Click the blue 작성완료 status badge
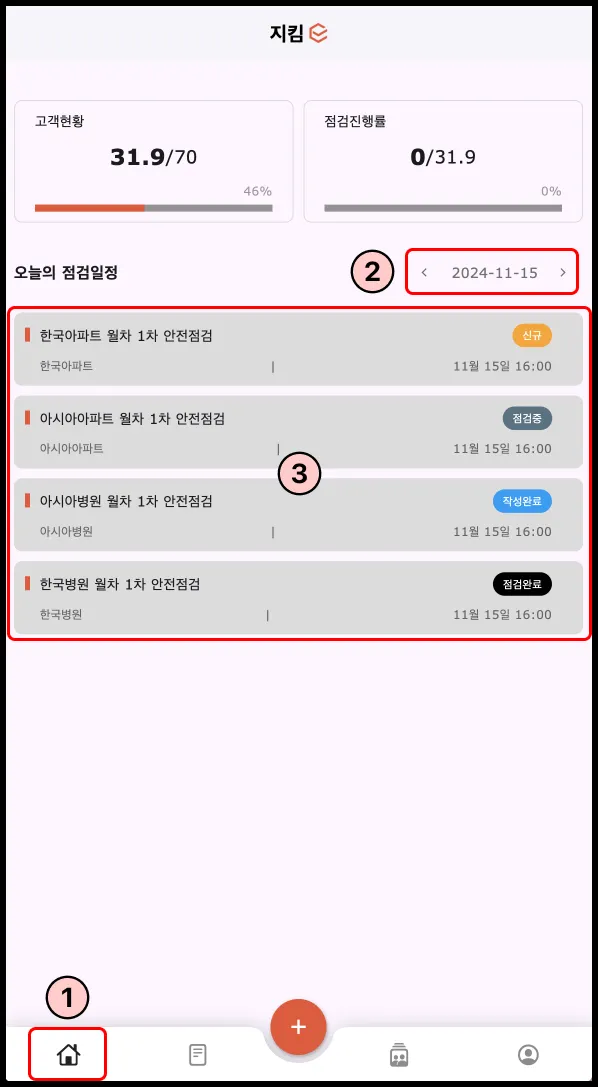 (522, 501)
